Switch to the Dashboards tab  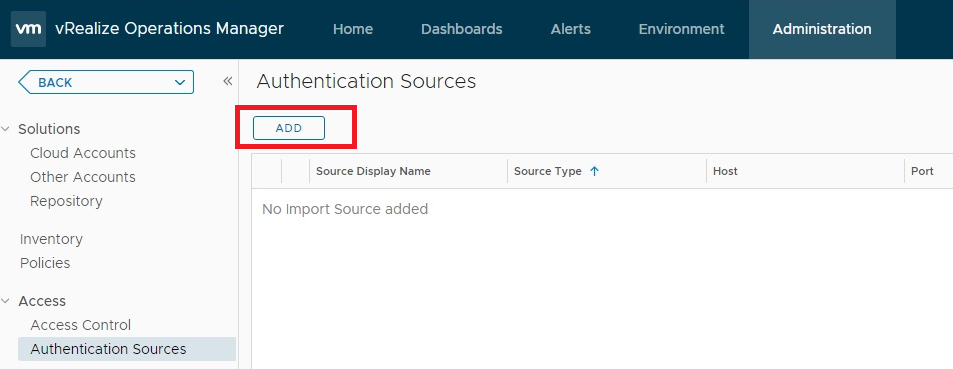(462, 29)
